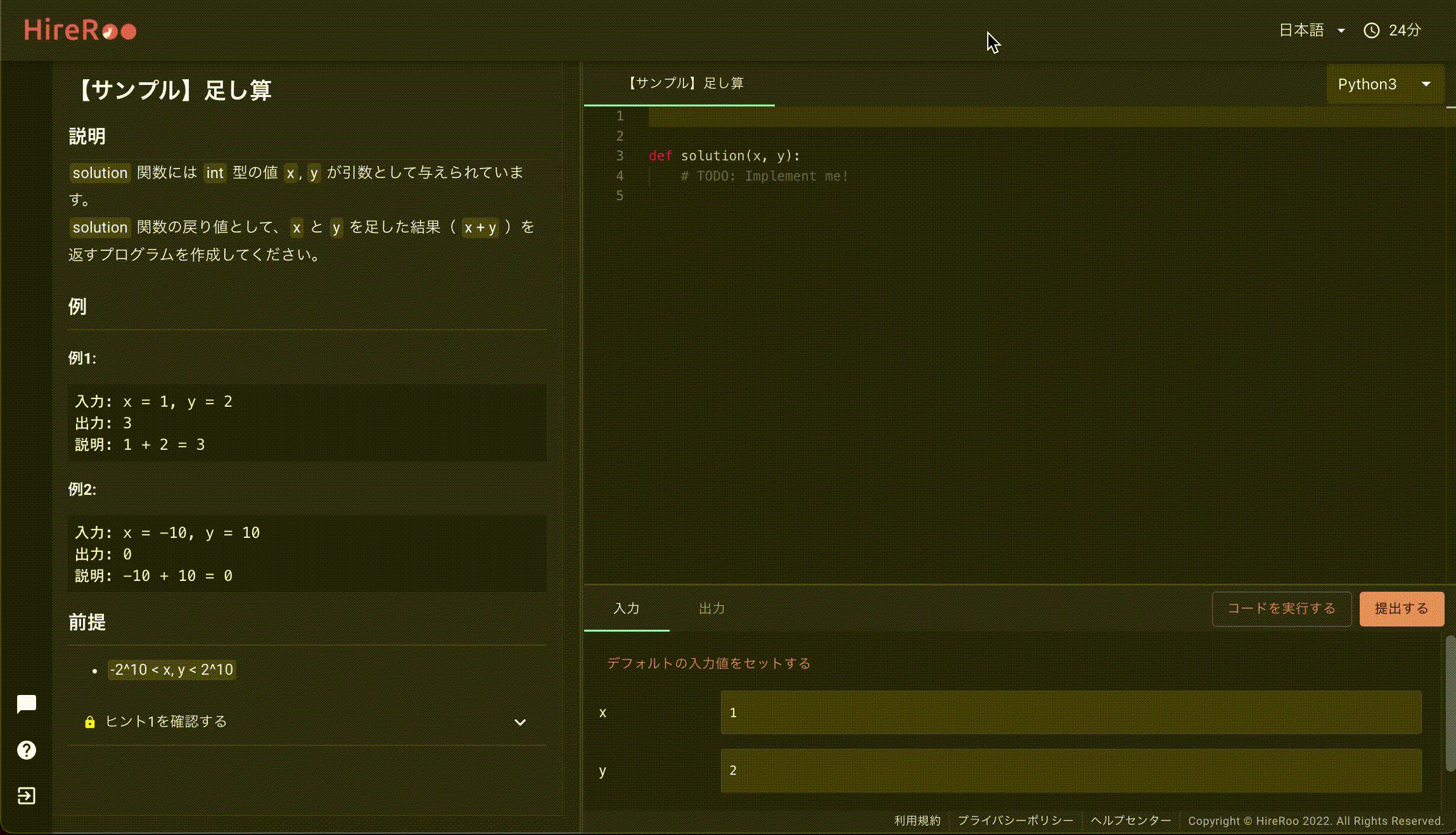Open the chat message icon in sidebar
Image resolution: width=1456 pixels, height=835 pixels.
(x=26, y=704)
